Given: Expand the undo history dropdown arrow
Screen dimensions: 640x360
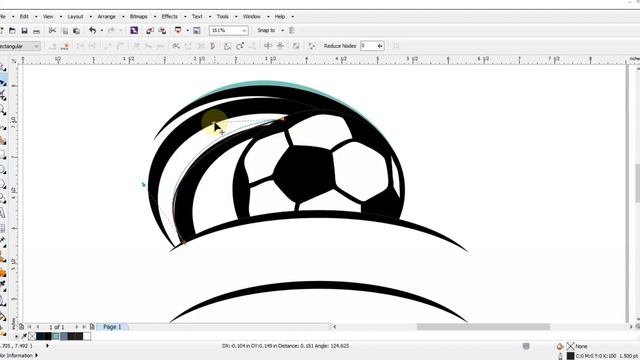Looking at the screenshot, I should pyautogui.click(x=101, y=31).
